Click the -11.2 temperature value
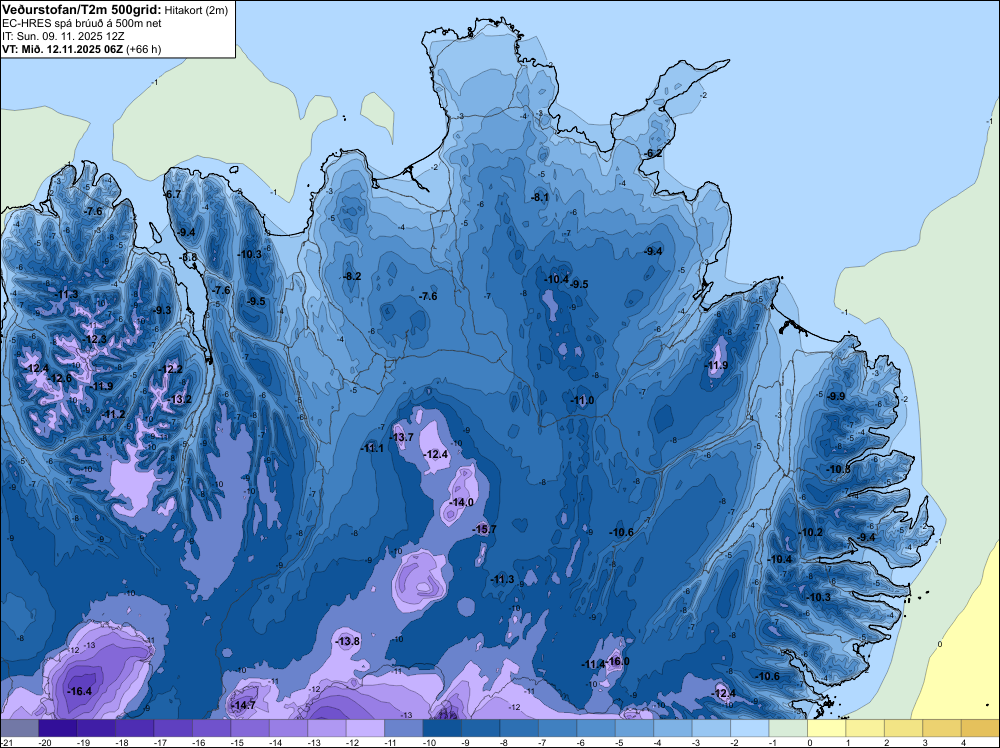The width and height of the screenshot is (1000, 748). click(x=114, y=414)
